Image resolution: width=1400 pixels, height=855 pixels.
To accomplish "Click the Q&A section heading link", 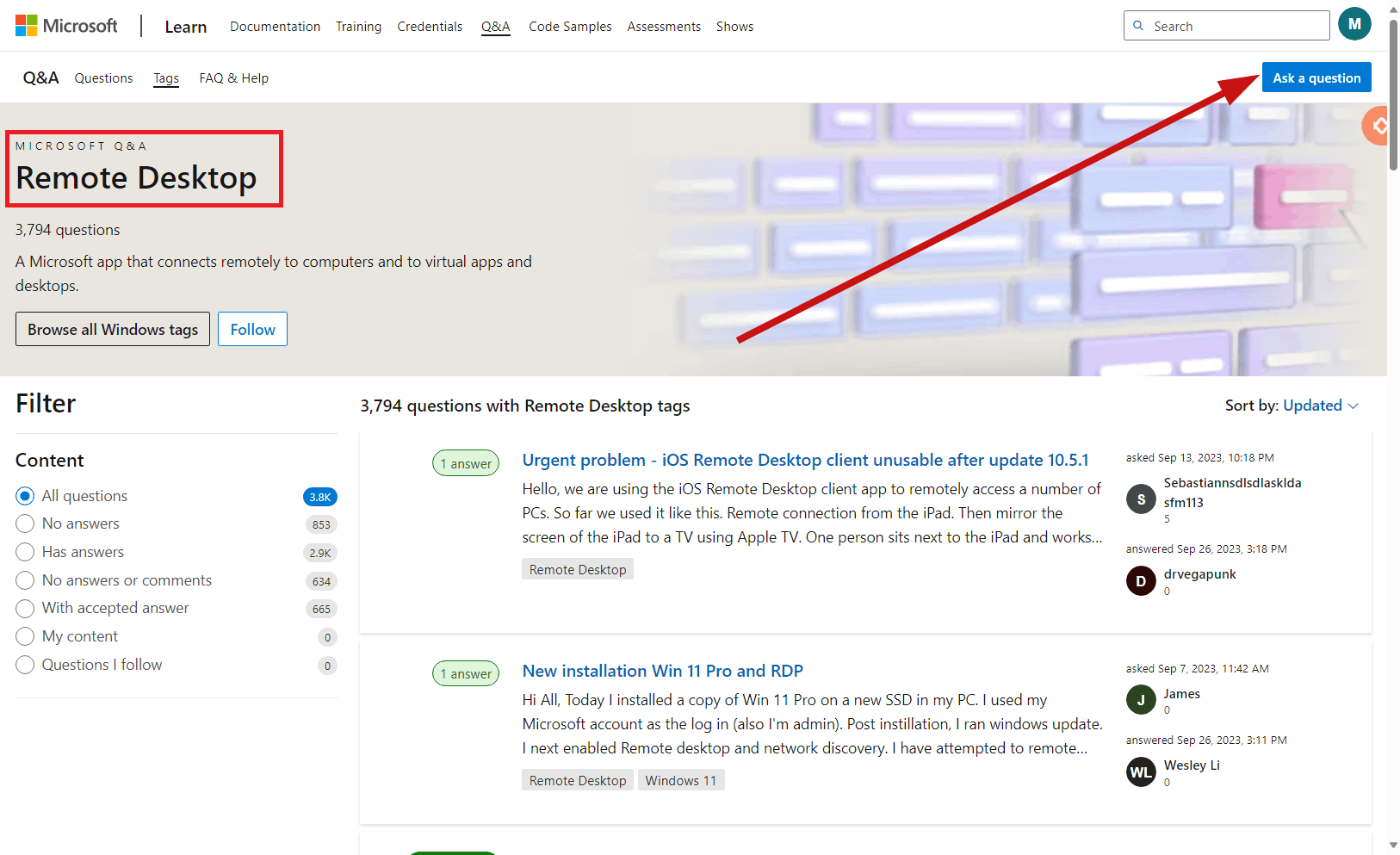I will point(40,77).
